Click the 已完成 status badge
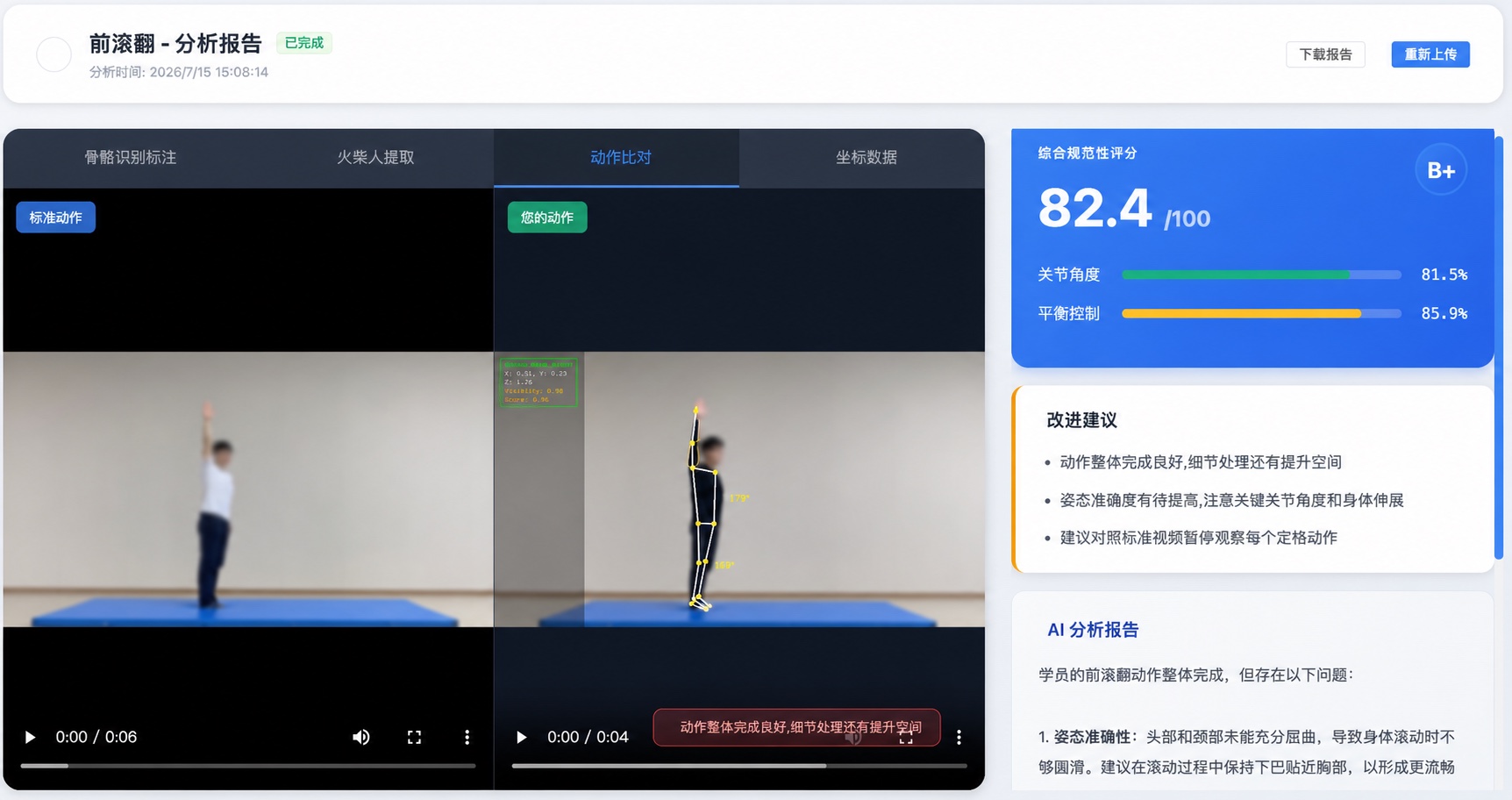The image size is (1512, 800). click(x=304, y=43)
